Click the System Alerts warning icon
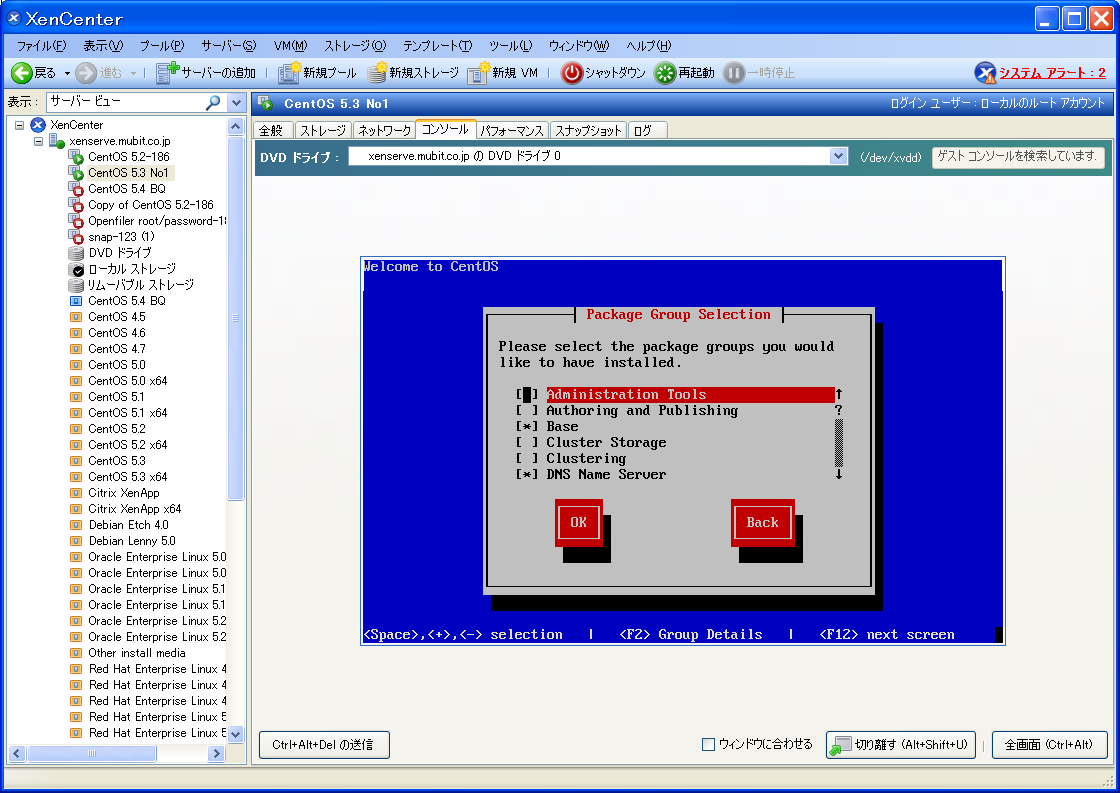This screenshot has height=793, width=1120. coord(985,73)
